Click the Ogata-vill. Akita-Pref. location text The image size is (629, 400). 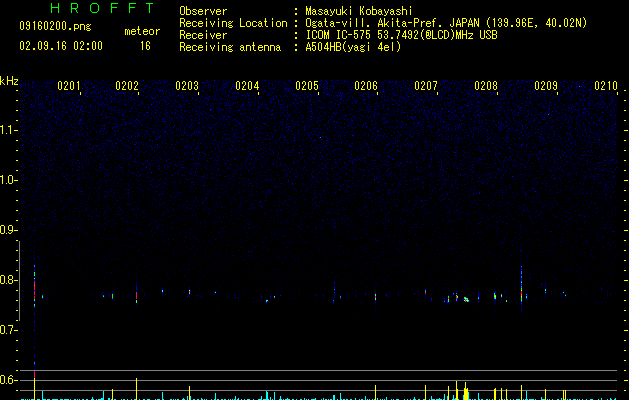[446, 23]
